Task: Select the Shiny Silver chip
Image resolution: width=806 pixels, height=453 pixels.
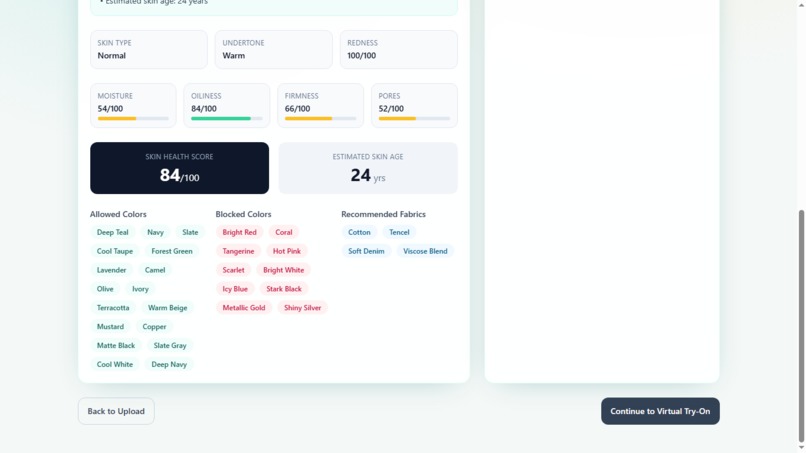Action: 302,308
